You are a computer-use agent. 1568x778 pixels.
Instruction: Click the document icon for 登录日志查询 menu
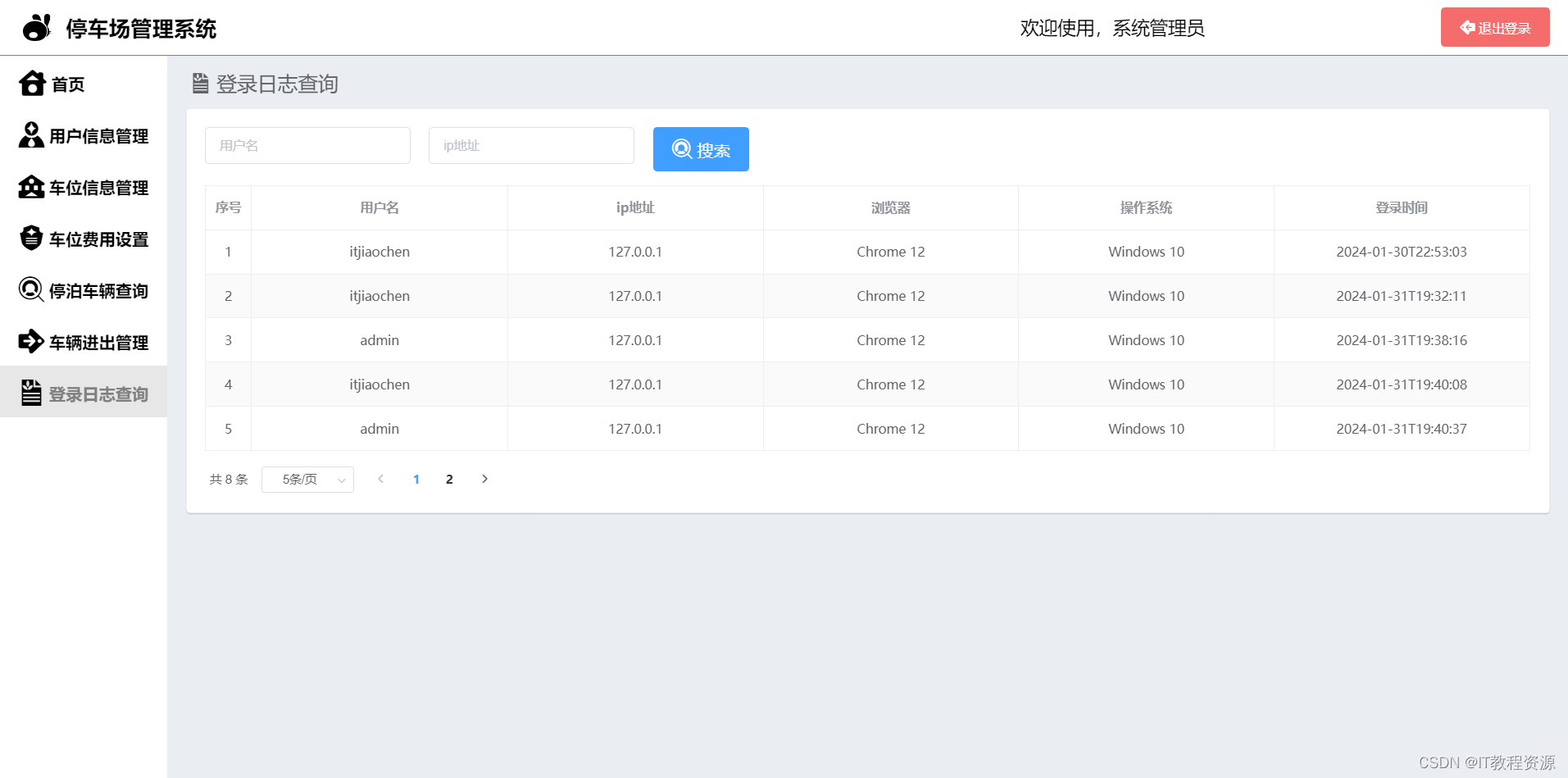pyautogui.click(x=31, y=393)
